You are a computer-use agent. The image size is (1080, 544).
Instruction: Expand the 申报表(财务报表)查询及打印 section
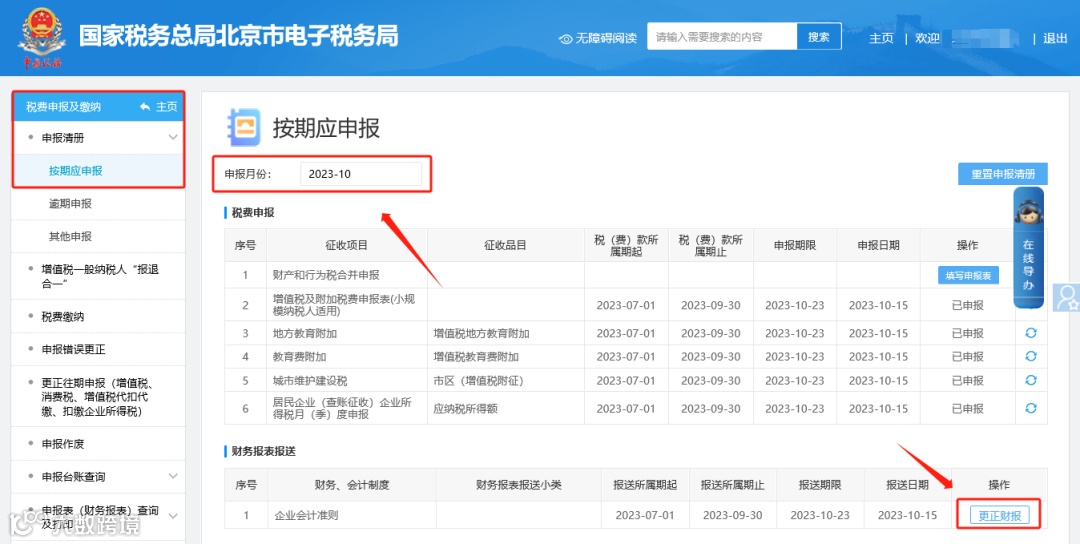pos(173,516)
